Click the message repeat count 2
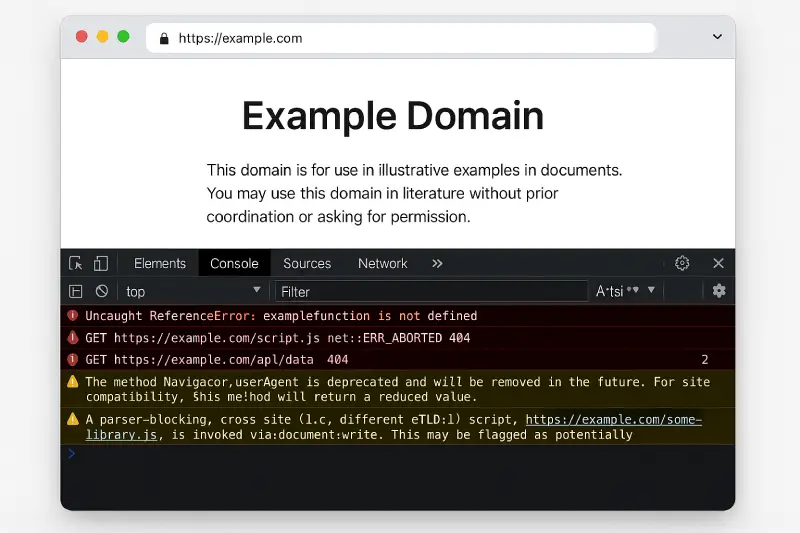Screen dimensions: 800x533 (x=705, y=360)
